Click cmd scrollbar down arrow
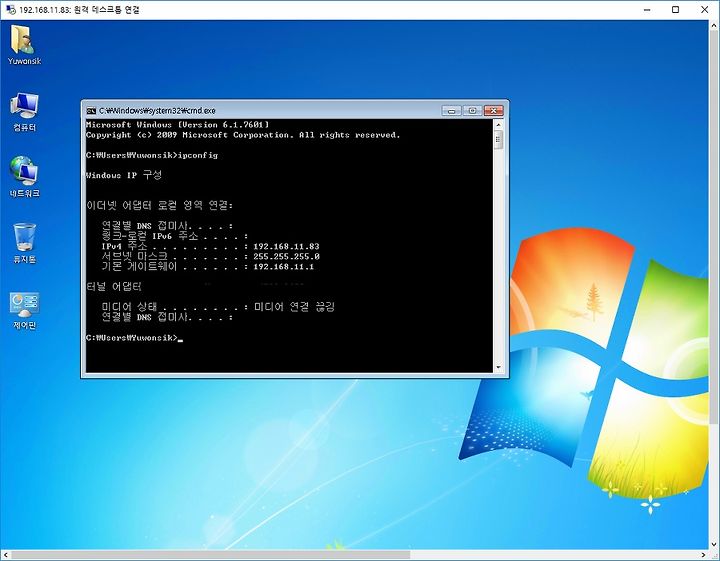 (499, 368)
